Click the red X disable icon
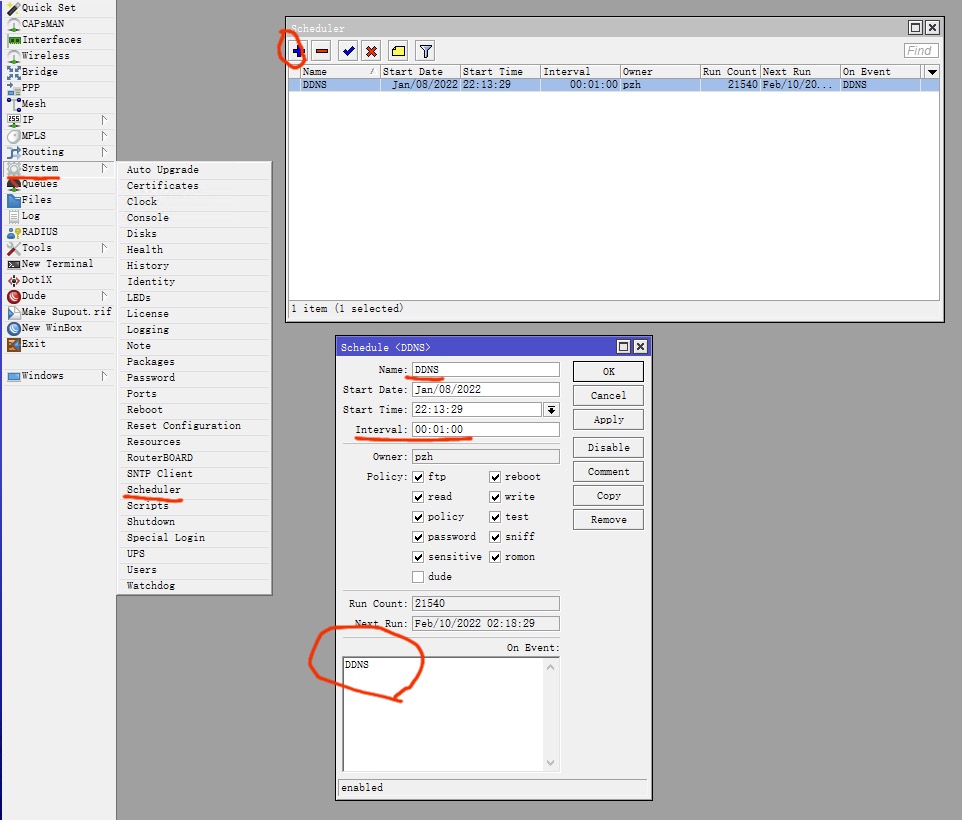962x820 pixels. pos(372,50)
